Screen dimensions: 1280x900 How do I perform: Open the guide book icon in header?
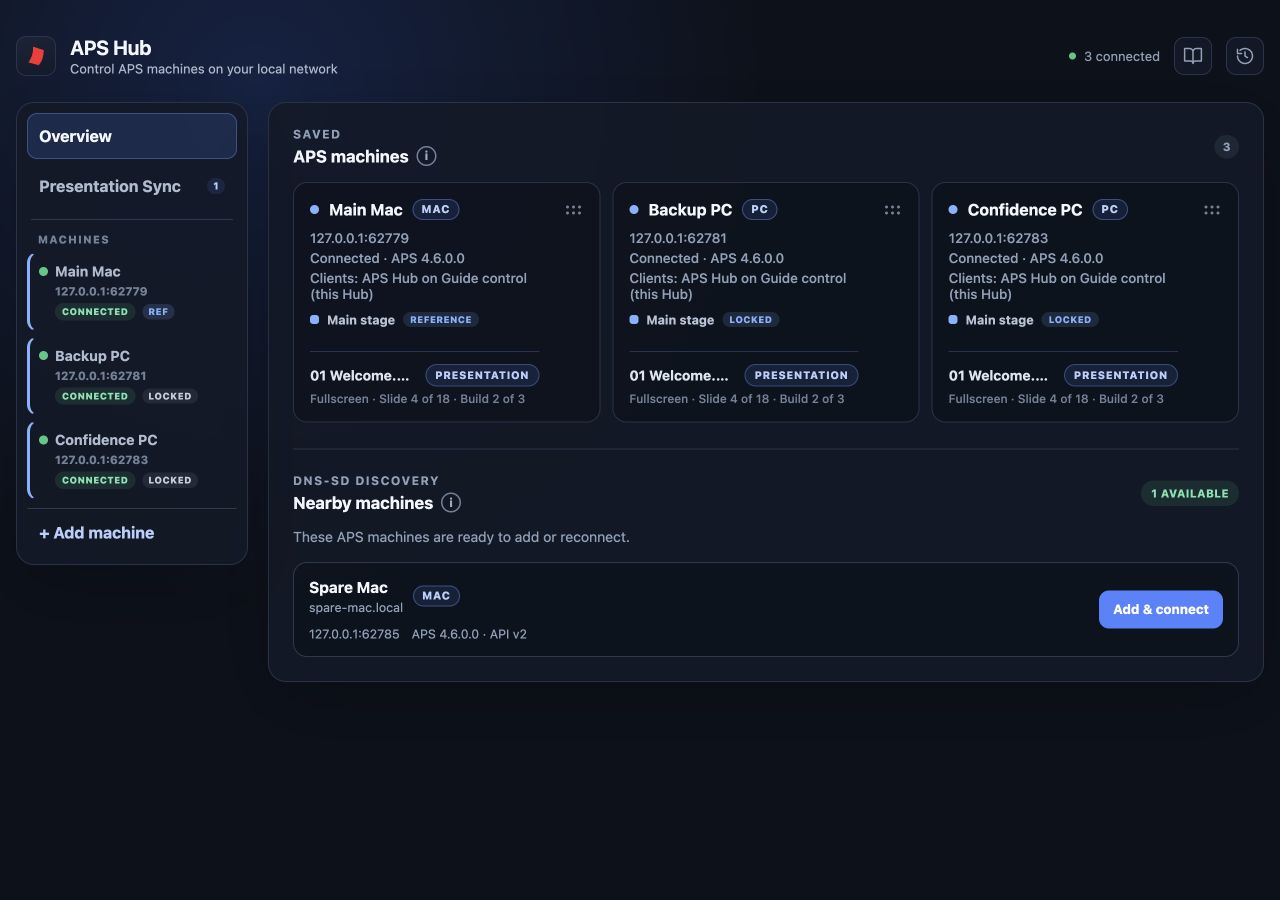click(1193, 56)
